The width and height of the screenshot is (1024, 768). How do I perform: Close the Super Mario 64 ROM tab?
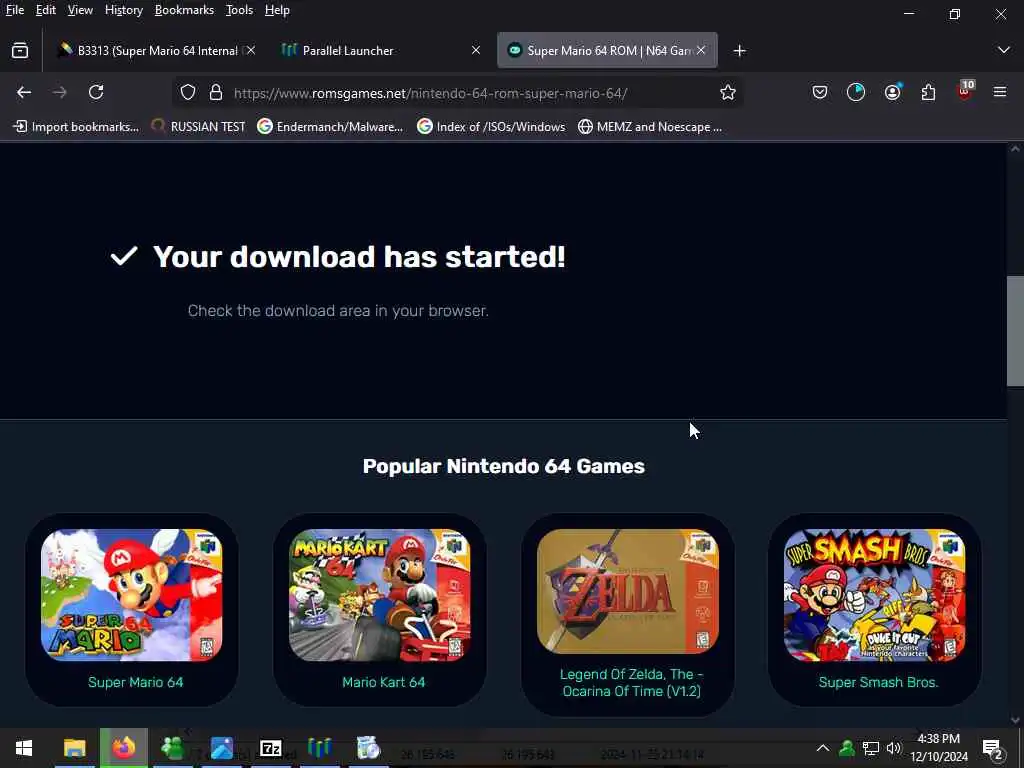pyautogui.click(x=701, y=50)
